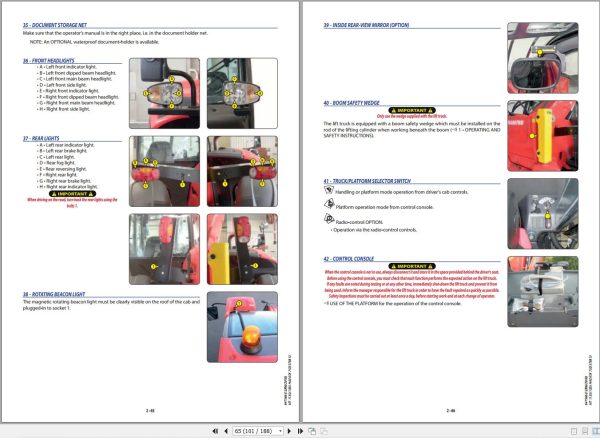Image resolution: width=600 pixels, height=438 pixels.
Task: Click the right front headlight photo
Action: point(242,93)
